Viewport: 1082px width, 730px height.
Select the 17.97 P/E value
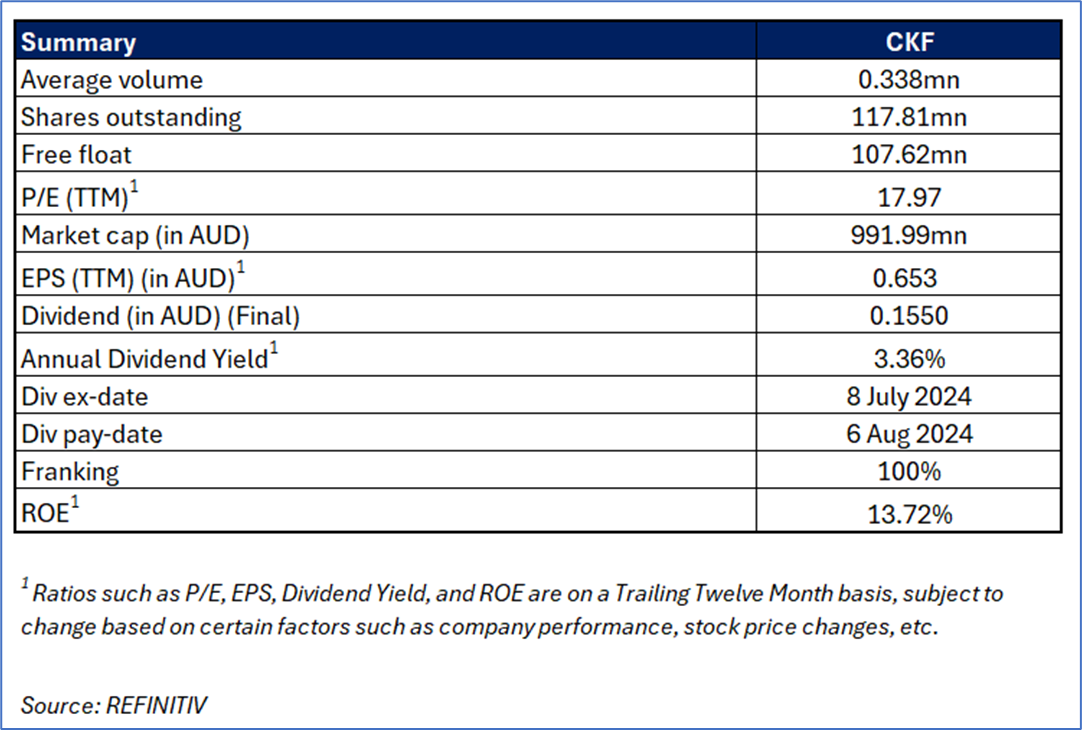point(909,197)
